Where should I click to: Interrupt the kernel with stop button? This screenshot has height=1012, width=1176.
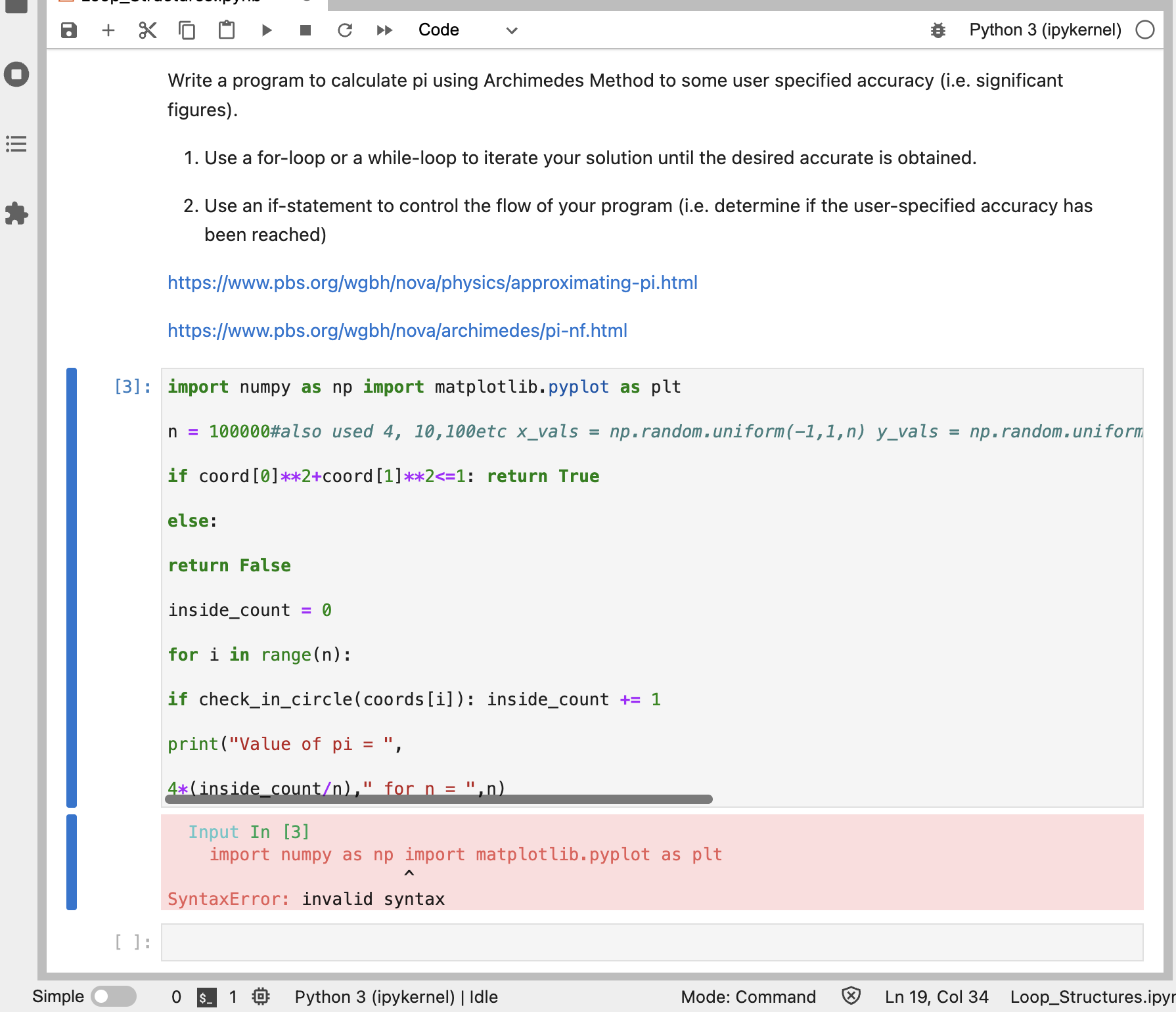point(305,30)
